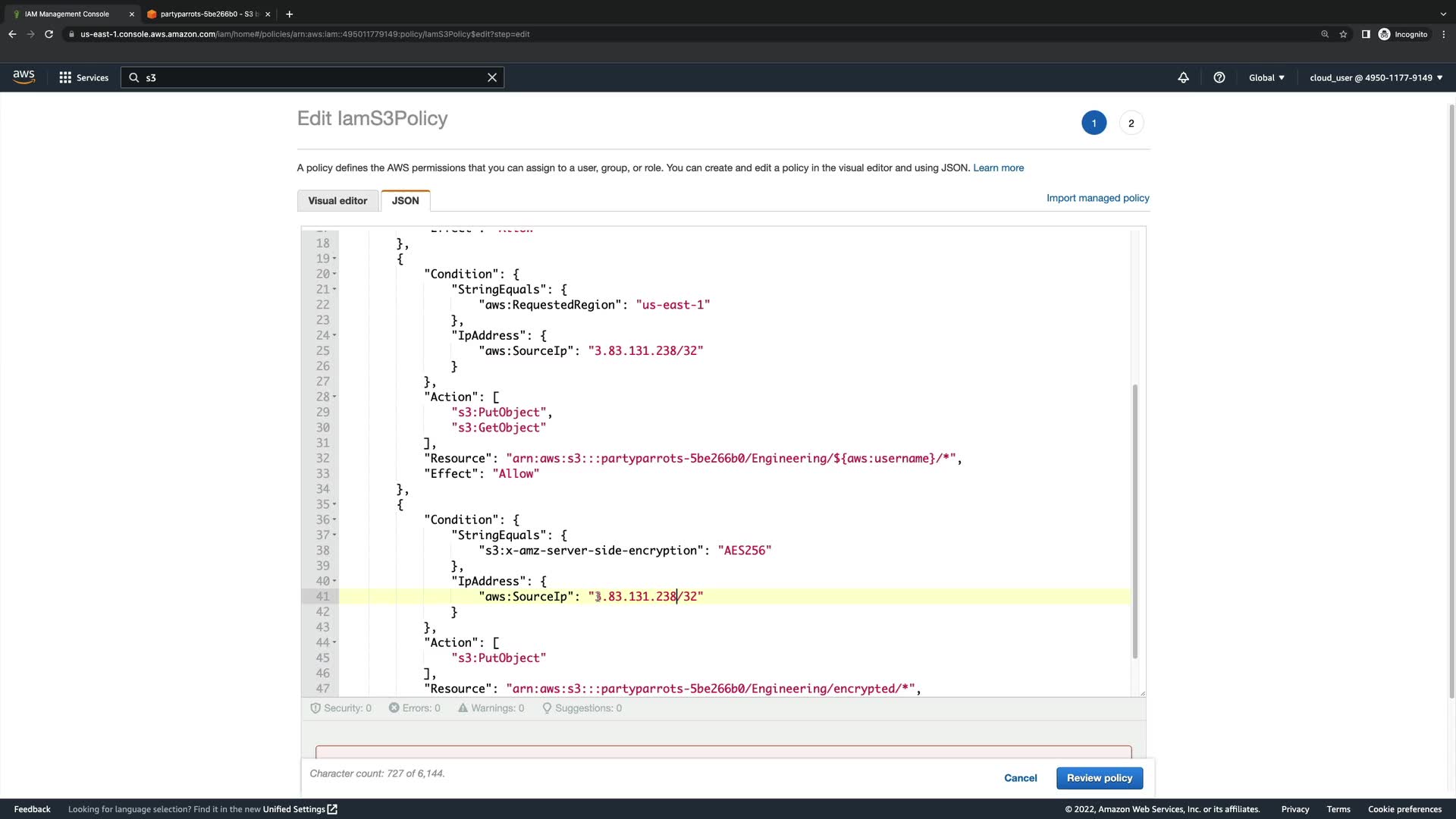Open a new browser tab
The height and width of the screenshot is (819, 1456).
(289, 14)
